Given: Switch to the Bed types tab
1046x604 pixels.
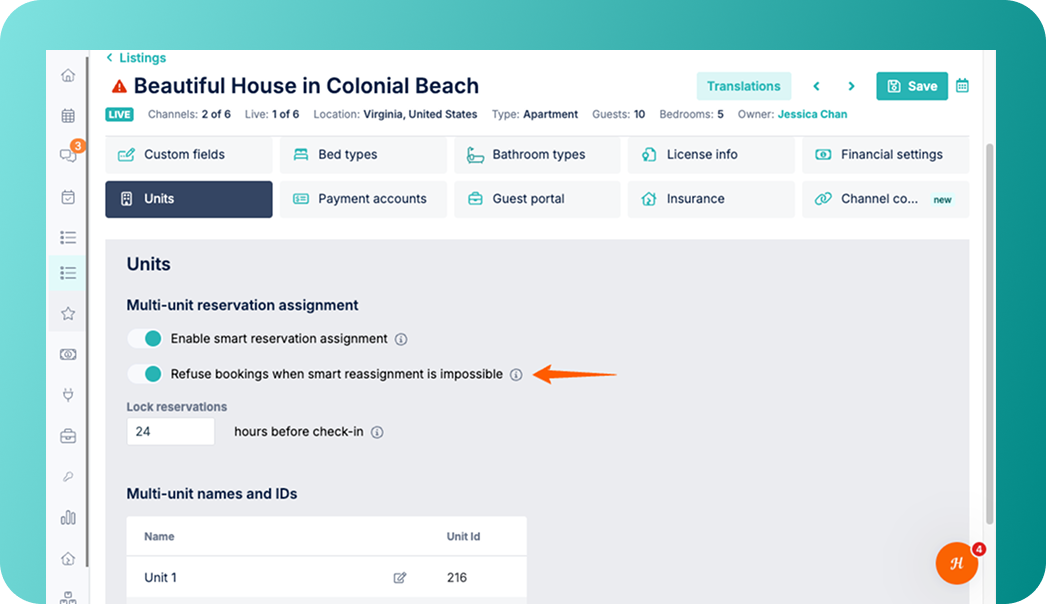Looking at the screenshot, I should point(363,155).
